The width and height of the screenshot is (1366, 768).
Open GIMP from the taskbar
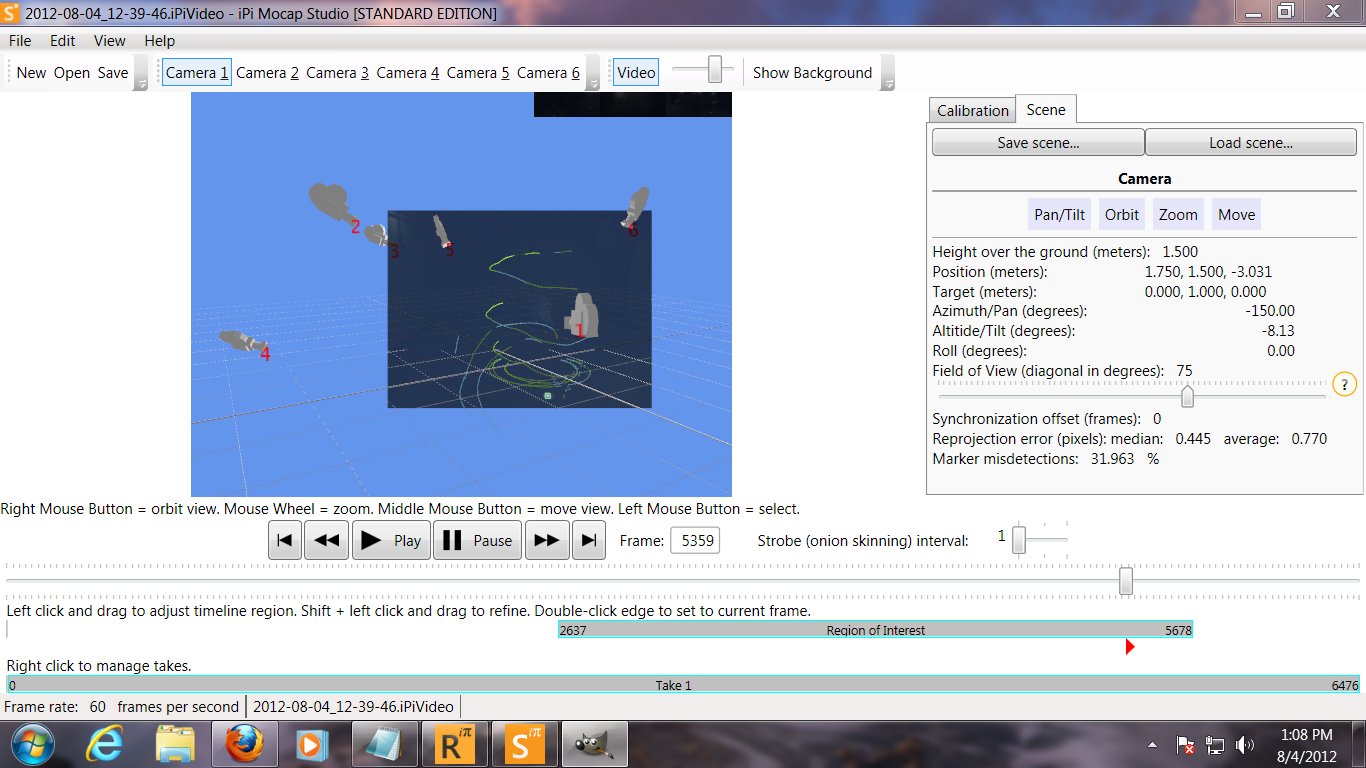click(x=592, y=744)
